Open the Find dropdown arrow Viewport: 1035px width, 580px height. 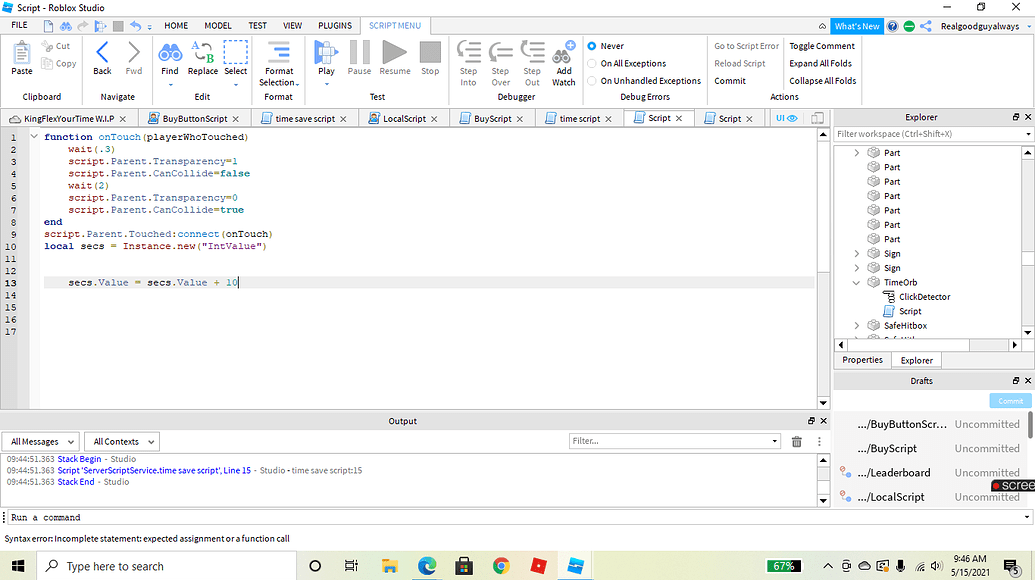[170, 84]
